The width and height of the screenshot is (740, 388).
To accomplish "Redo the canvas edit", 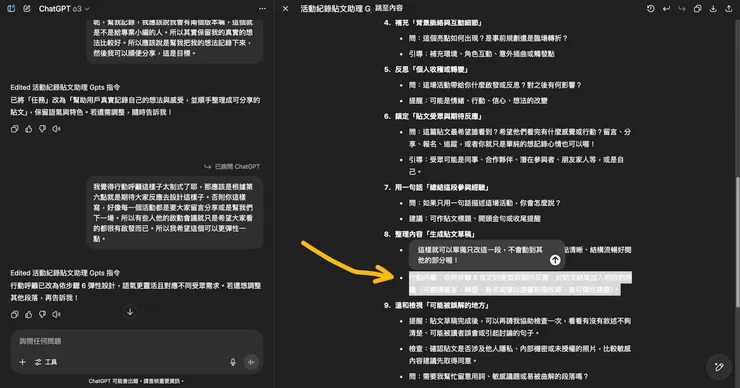I will 681,8.
